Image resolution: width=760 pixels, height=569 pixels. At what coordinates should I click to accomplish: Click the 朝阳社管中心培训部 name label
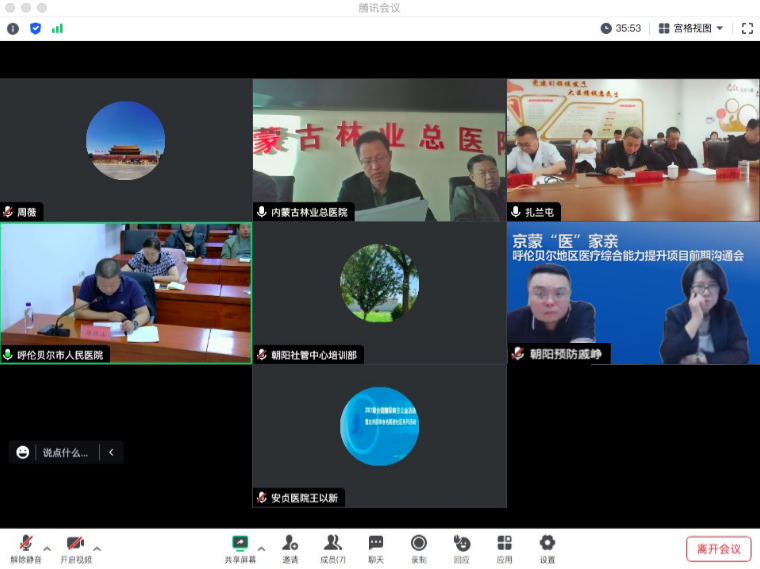tap(314, 355)
